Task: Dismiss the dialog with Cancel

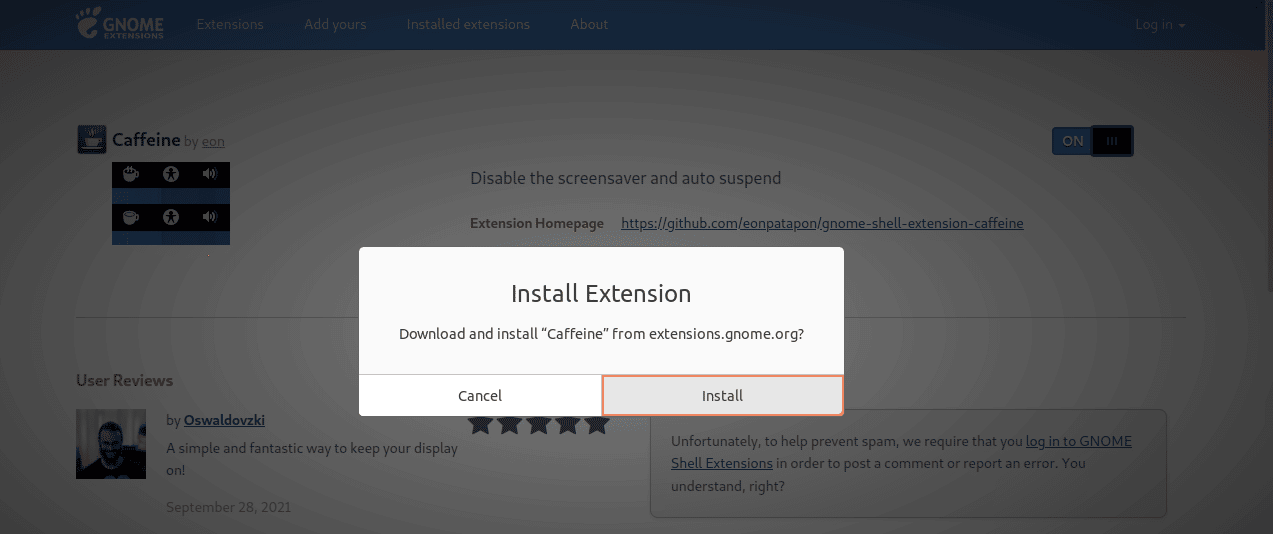Action: [480, 395]
